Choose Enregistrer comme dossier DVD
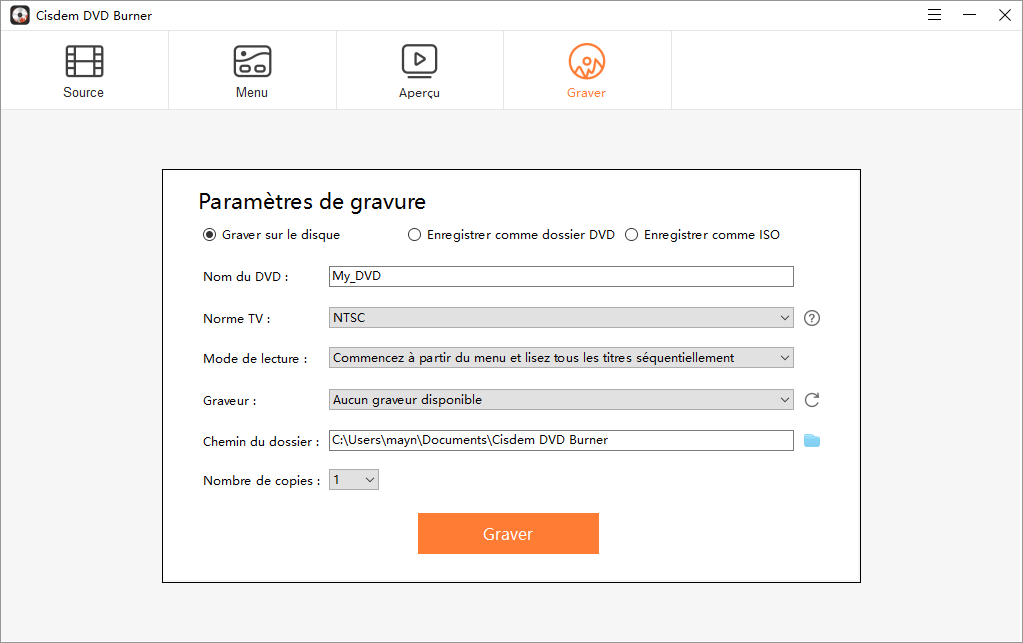This screenshot has height=643, width=1023. tap(511, 235)
